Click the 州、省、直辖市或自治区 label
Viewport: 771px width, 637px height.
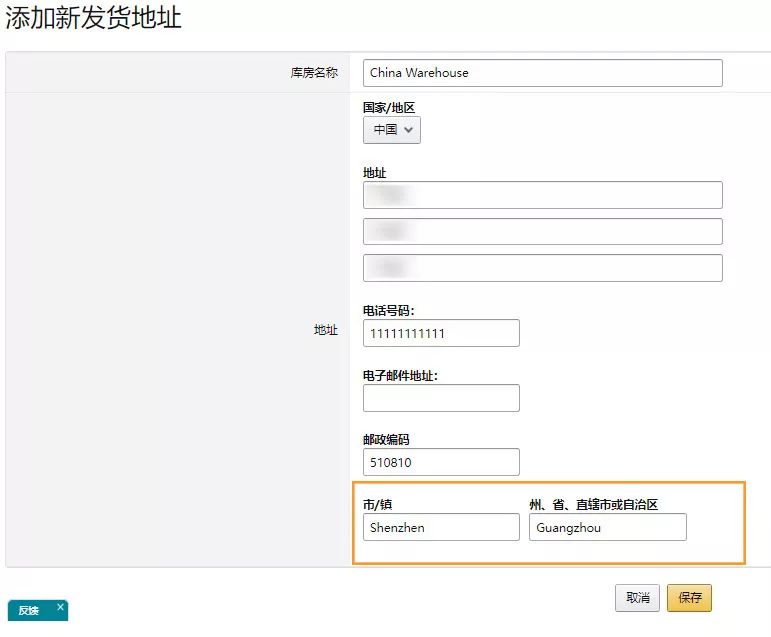pyautogui.click(x=593, y=505)
